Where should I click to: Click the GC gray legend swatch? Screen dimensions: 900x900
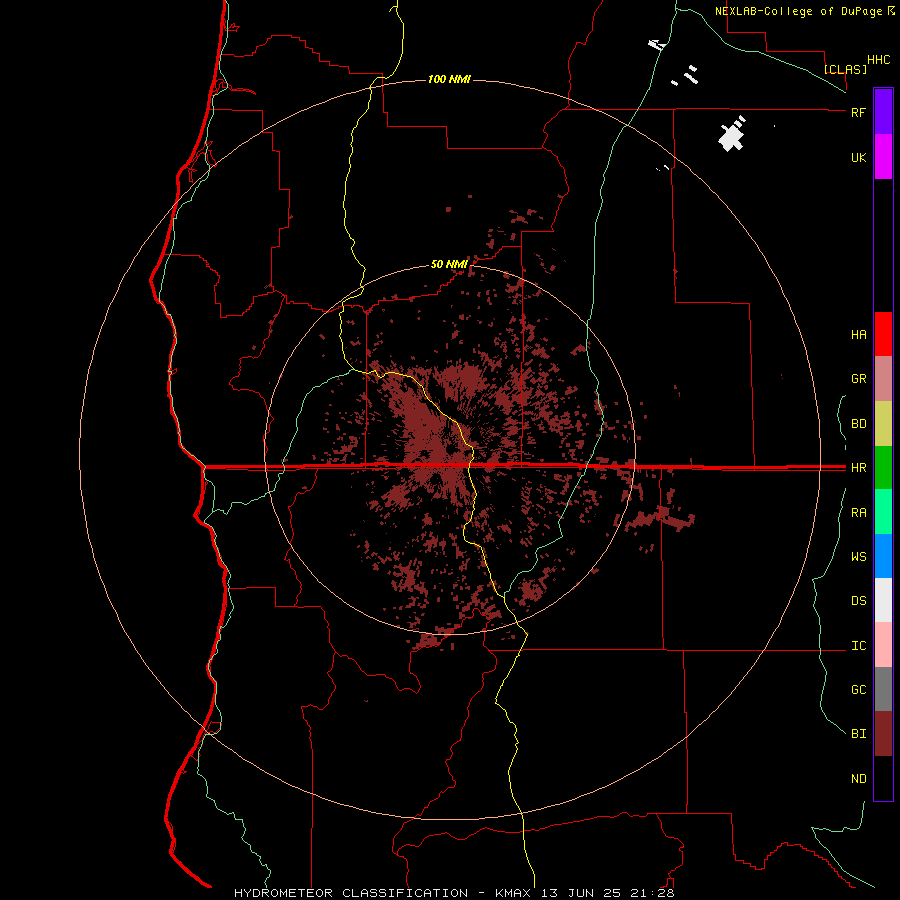click(x=883, y=689)
